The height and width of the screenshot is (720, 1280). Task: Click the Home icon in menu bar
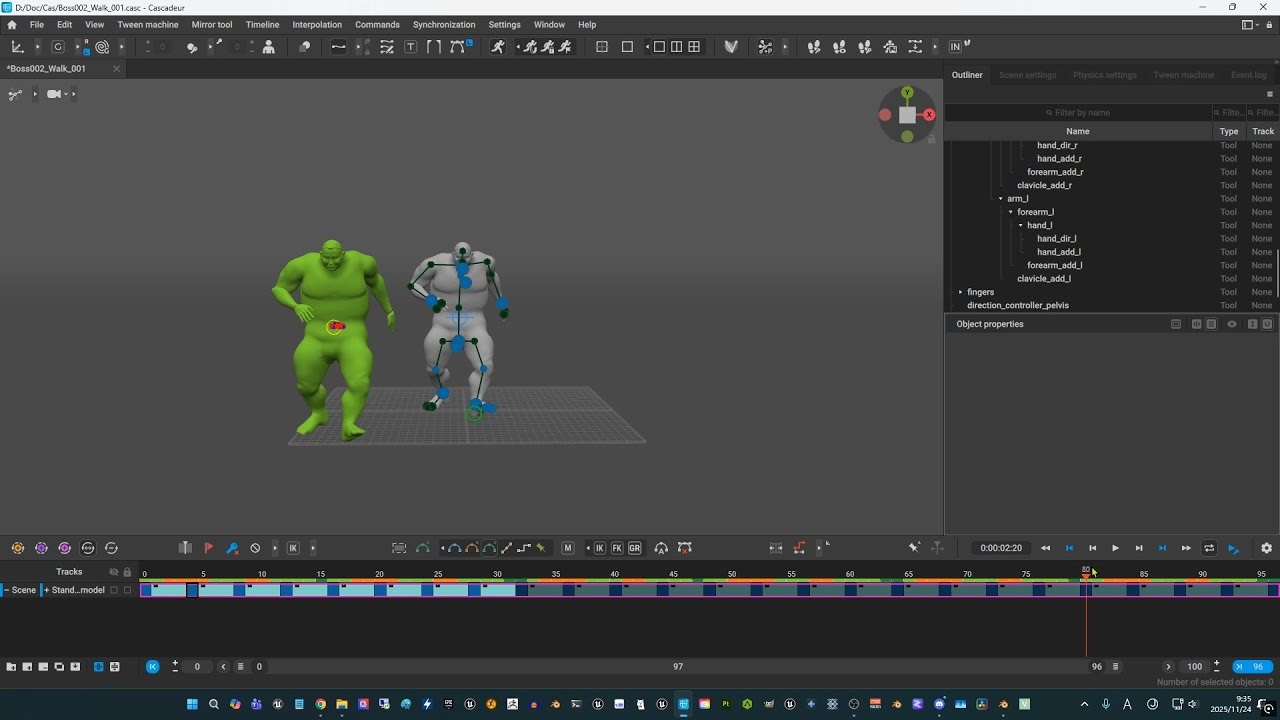(12, 25)
